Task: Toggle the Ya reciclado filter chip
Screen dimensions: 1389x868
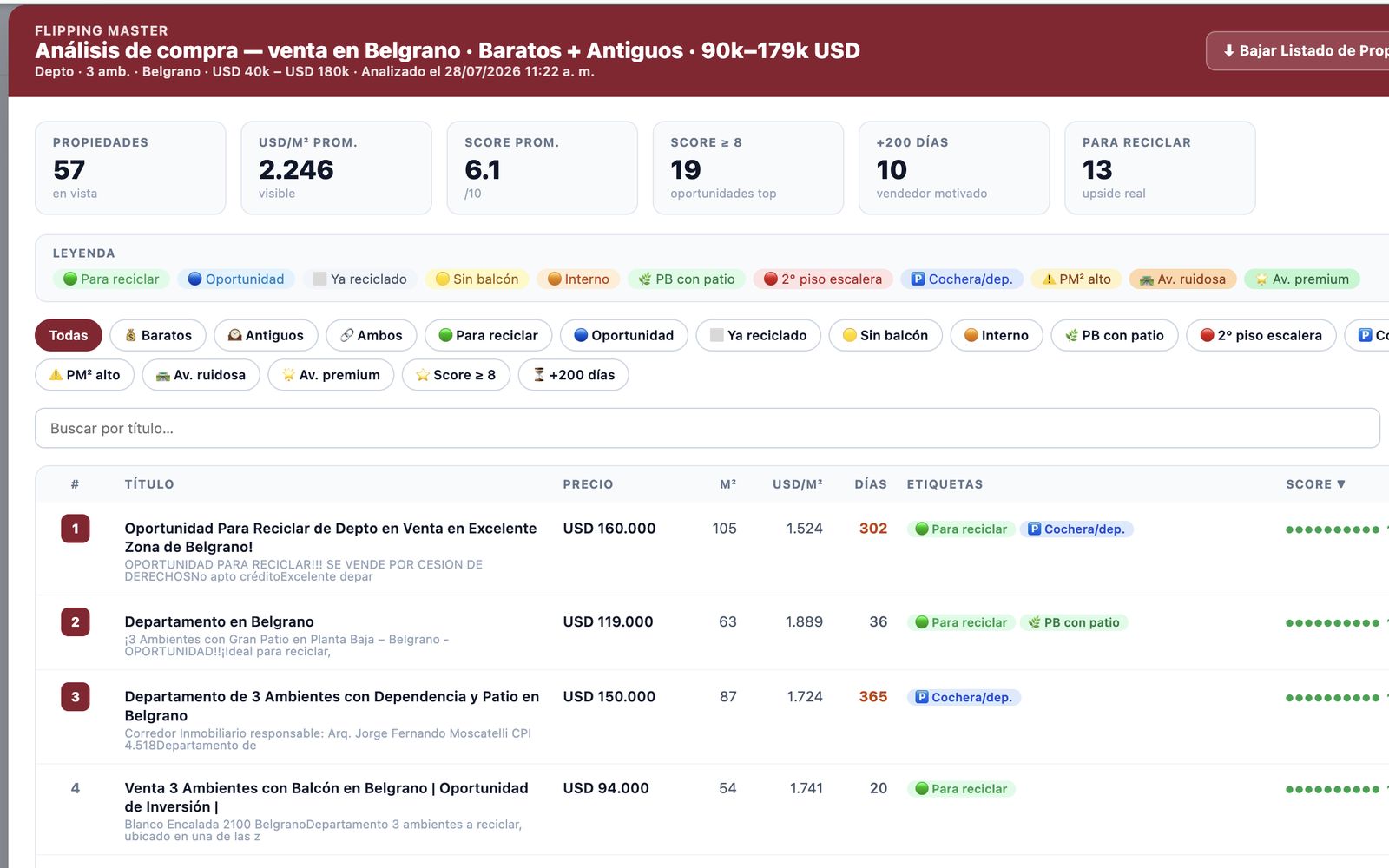Action: tap(758, 335)
